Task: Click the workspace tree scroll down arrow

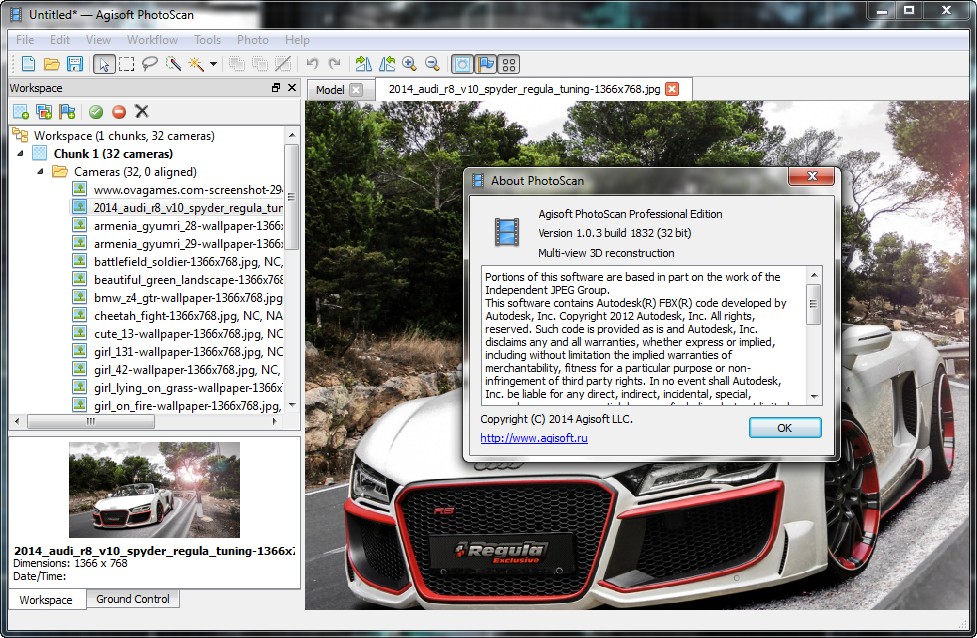Action: coord(291,405)
